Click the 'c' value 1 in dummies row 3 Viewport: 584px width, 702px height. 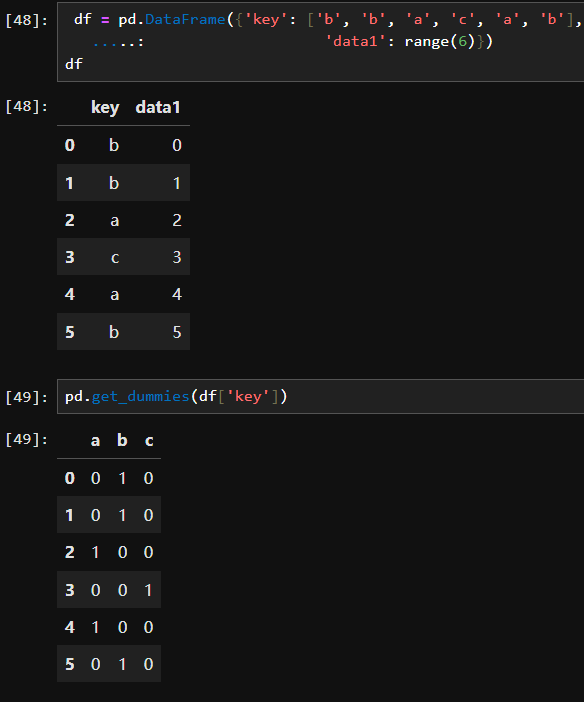[148, 590]
